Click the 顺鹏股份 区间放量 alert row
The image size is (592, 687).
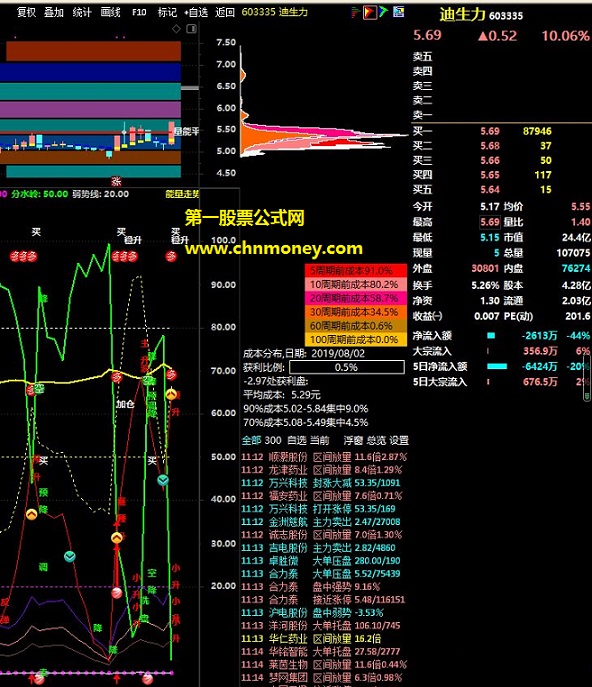[324, 457]
